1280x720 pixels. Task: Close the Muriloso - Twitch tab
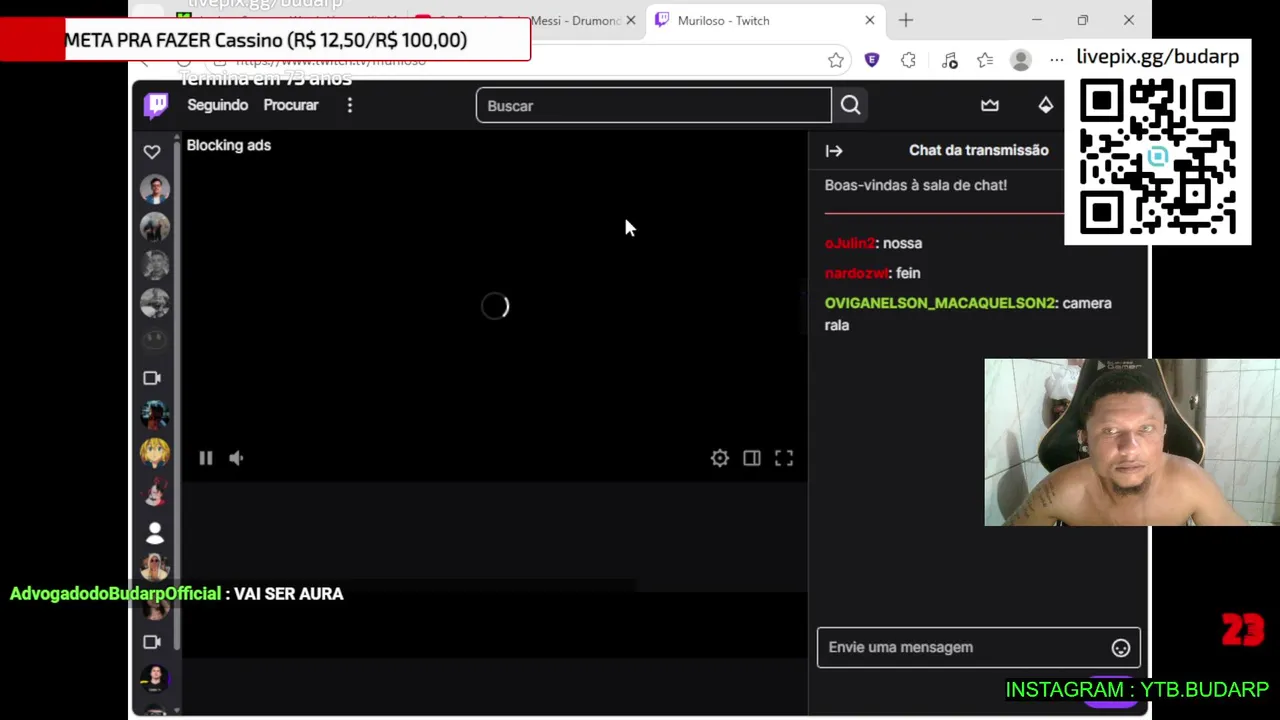coord(870,20)
